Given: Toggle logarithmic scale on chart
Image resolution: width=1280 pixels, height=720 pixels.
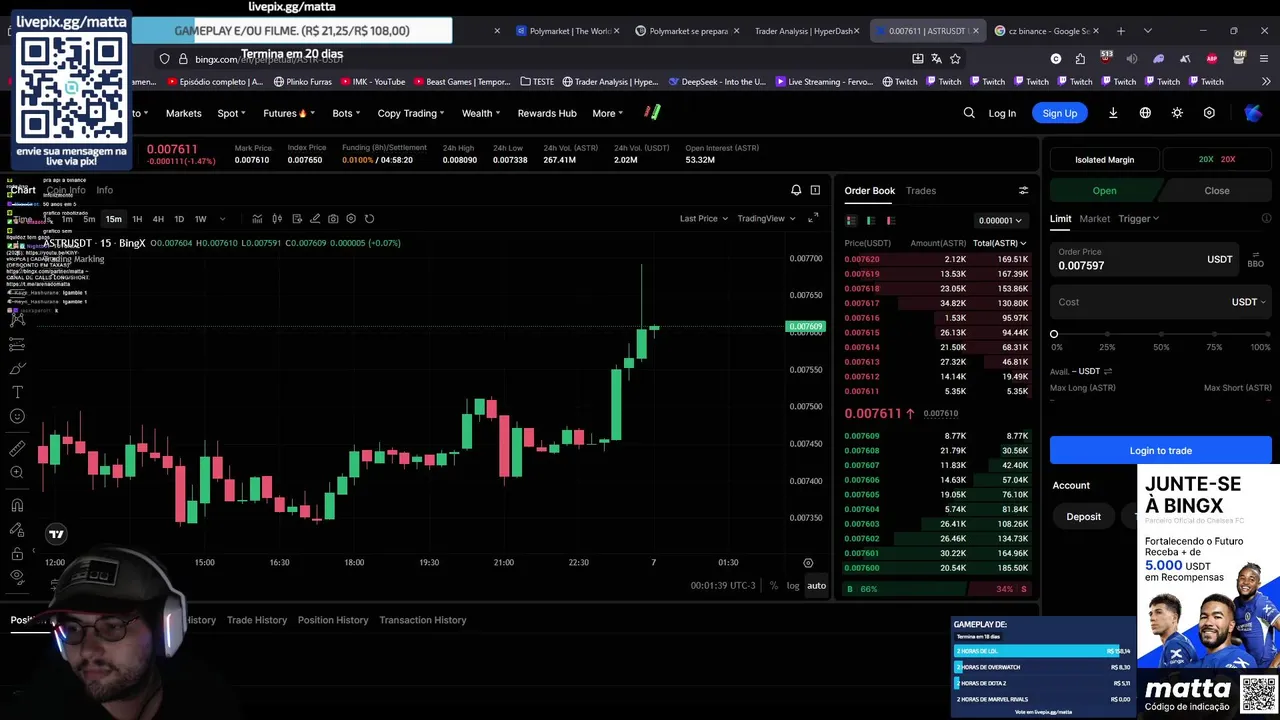Looking at the screenshot, I should 793,586.
